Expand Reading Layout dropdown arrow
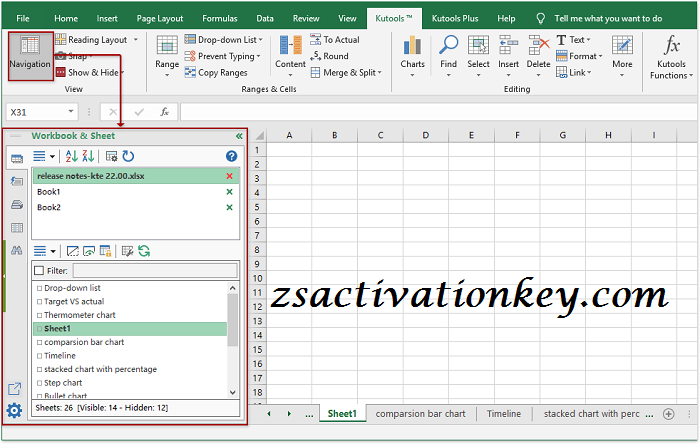The width and height of the screenshot is (700, 444). 136,40
